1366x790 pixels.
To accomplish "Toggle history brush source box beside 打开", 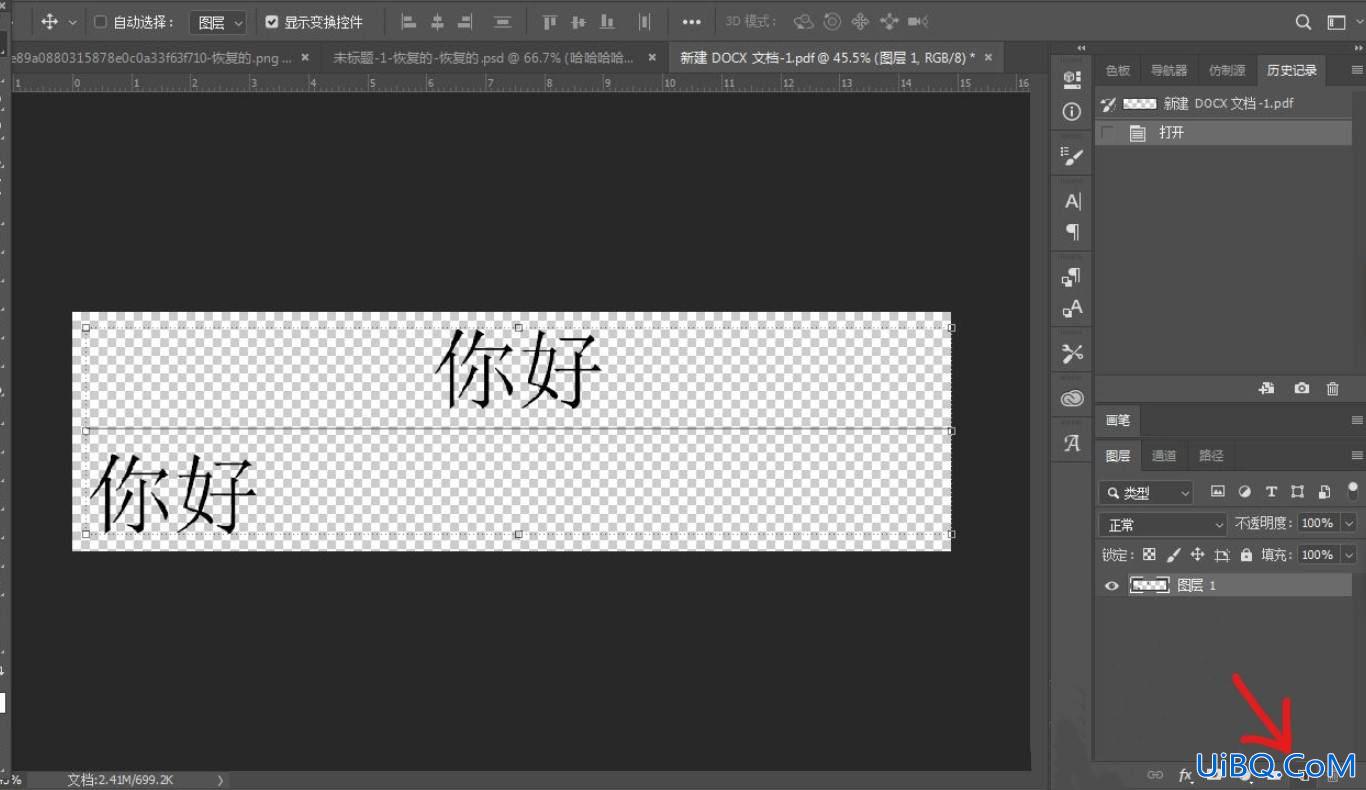I will tap(1107, 132).
